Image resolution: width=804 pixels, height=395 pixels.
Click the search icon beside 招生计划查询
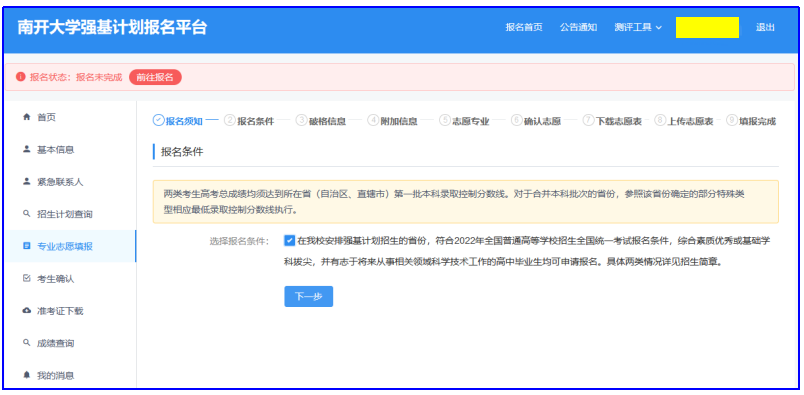point(27,214)
